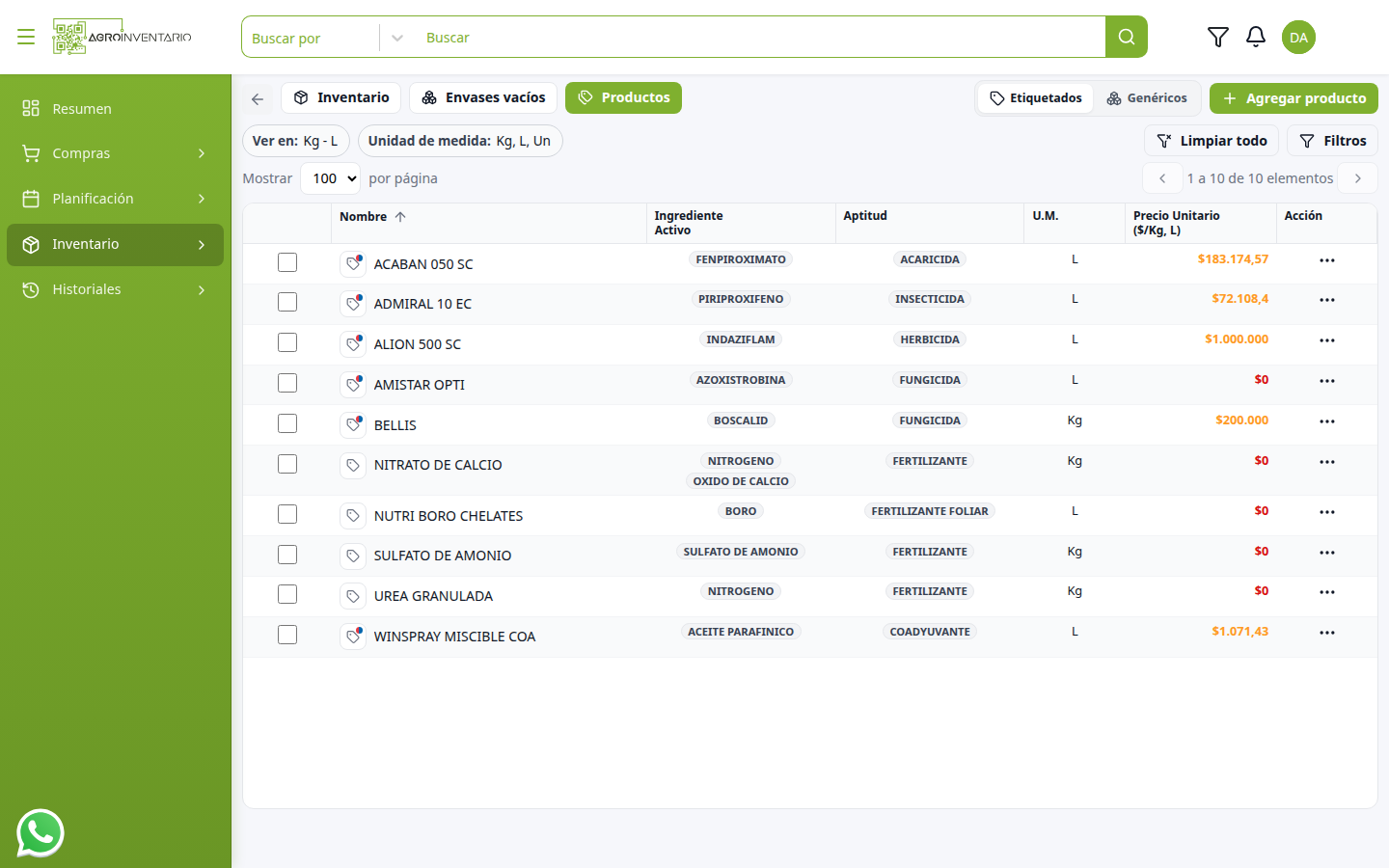
Task: Go to next page of results
Action: 1358,178
